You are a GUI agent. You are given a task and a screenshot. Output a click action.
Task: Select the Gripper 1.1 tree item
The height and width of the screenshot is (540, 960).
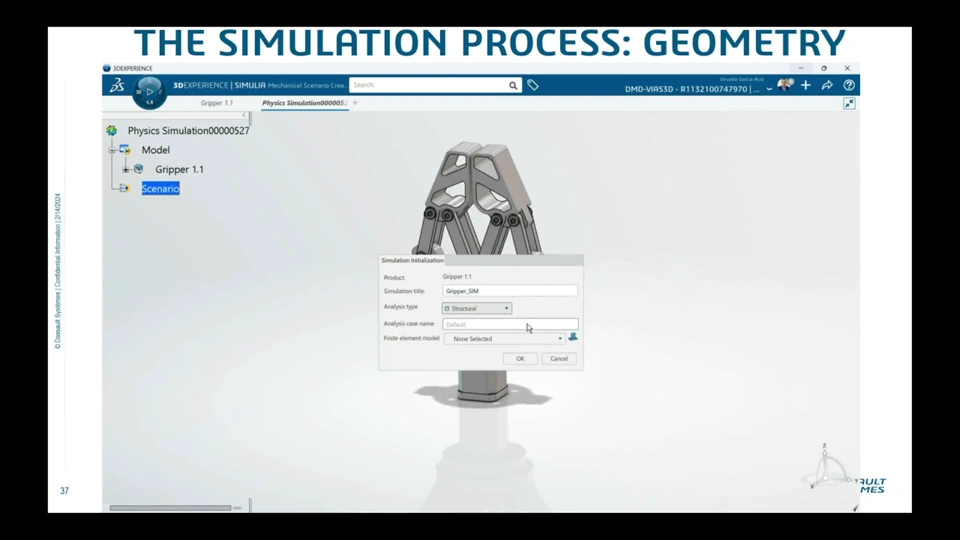tap(179, 170)
